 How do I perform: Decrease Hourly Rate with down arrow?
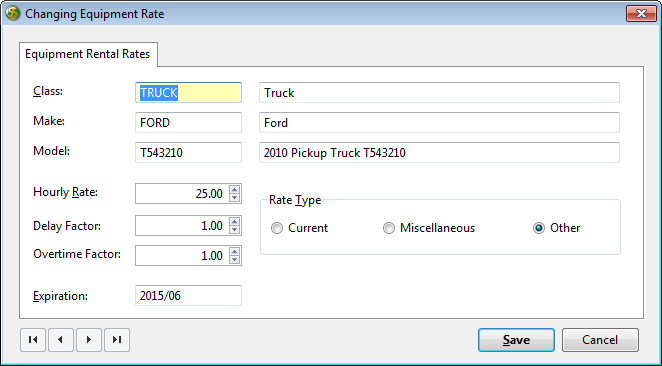235,198
